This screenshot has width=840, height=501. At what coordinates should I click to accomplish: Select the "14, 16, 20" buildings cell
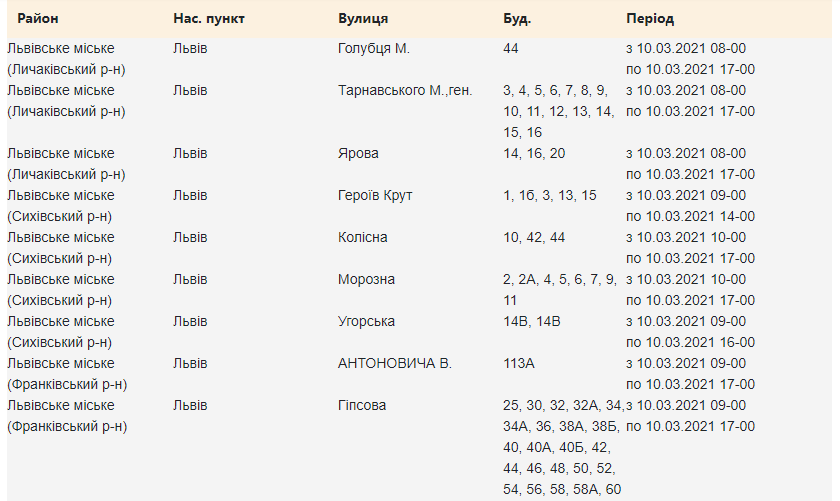coord(534,153)
